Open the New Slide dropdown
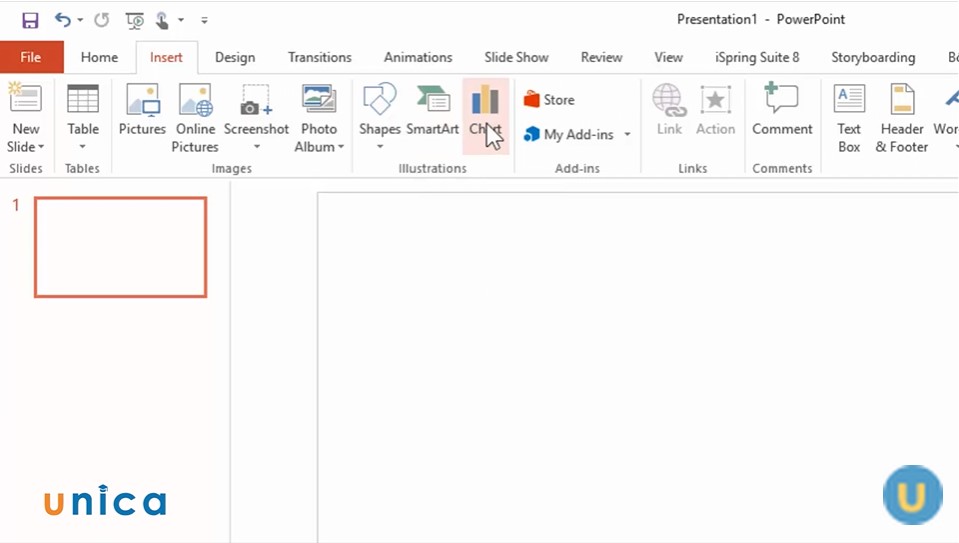 coord(26,146)
